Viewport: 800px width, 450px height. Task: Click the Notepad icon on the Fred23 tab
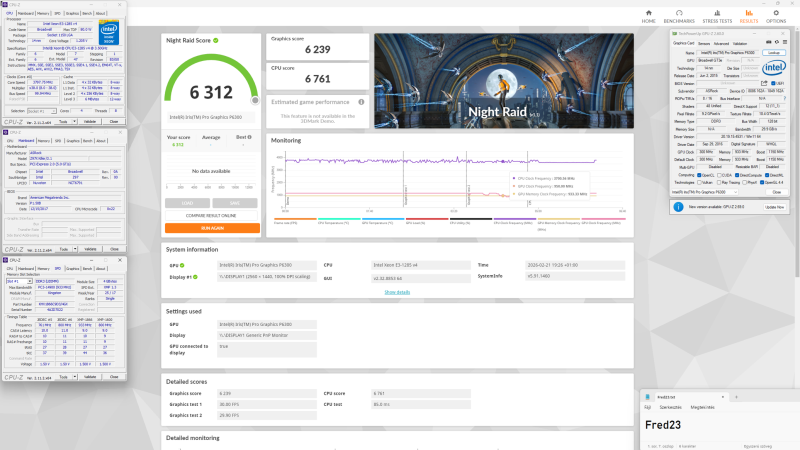pyautogui.click(x=647, y=396)
